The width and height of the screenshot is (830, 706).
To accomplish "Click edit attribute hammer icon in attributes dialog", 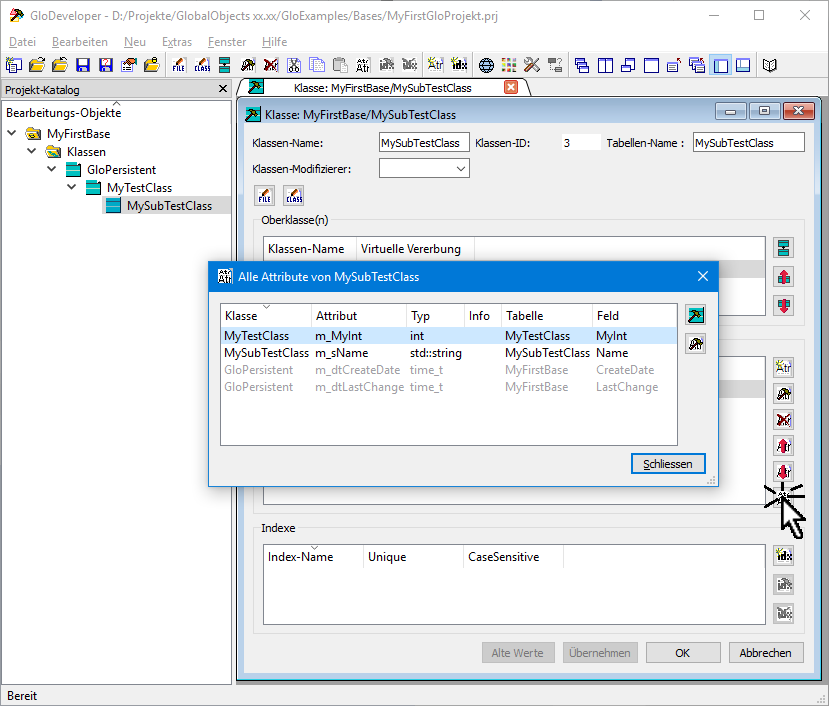I will click(696, 344).
